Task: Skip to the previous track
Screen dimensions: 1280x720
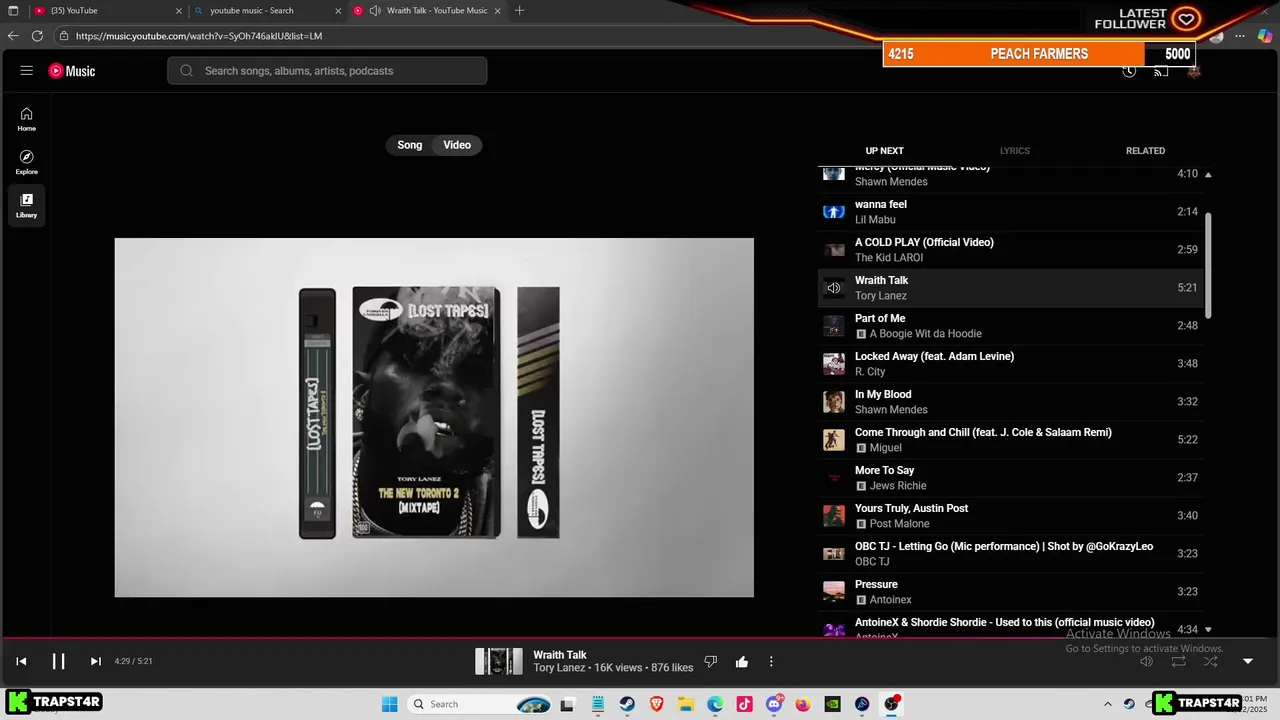Action: [21, 661]
